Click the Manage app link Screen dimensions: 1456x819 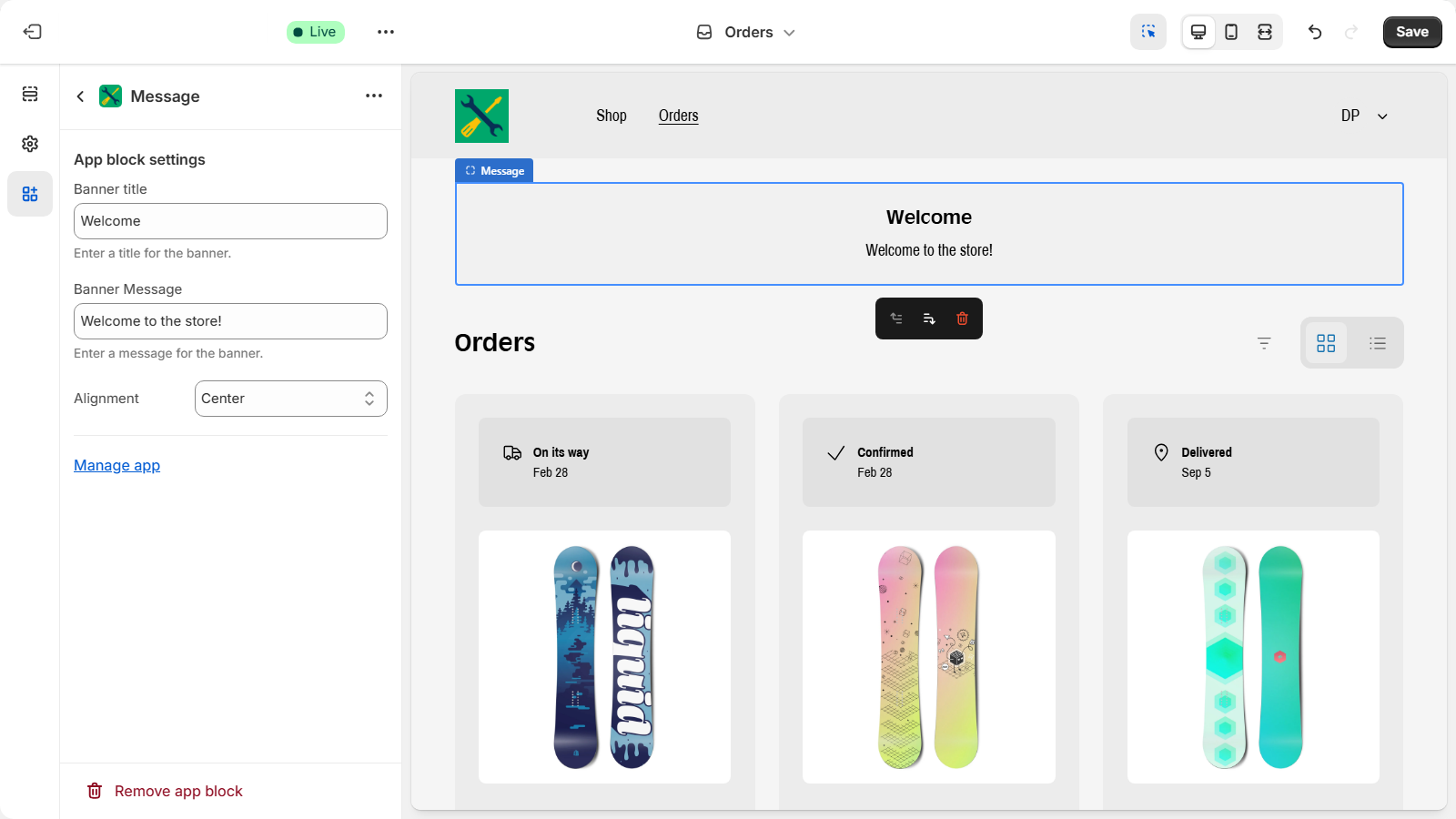pyautogui.click(x=116, y=465)
